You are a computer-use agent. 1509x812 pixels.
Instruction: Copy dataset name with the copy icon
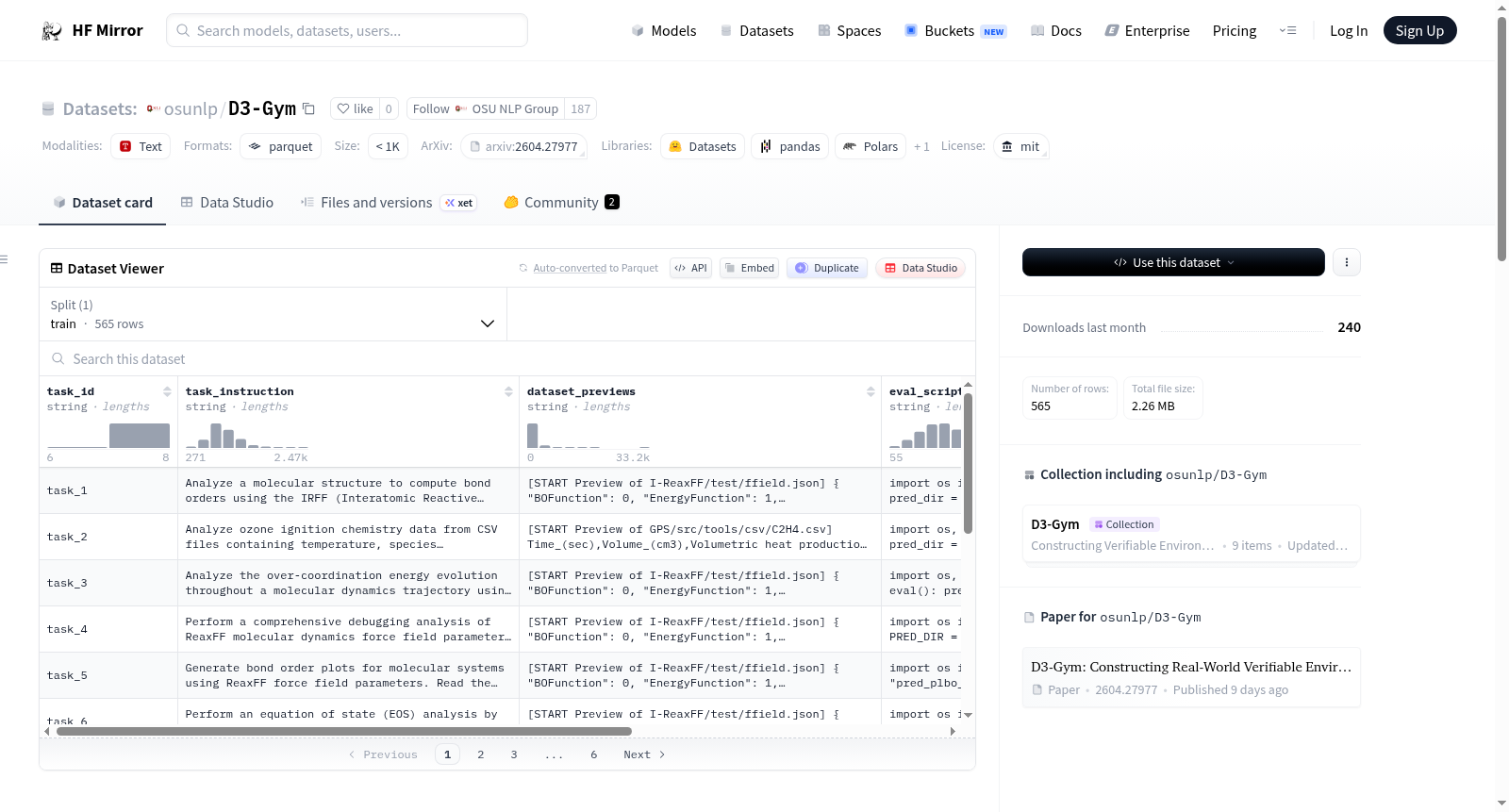pyautogui.click(x=308, y=108)
